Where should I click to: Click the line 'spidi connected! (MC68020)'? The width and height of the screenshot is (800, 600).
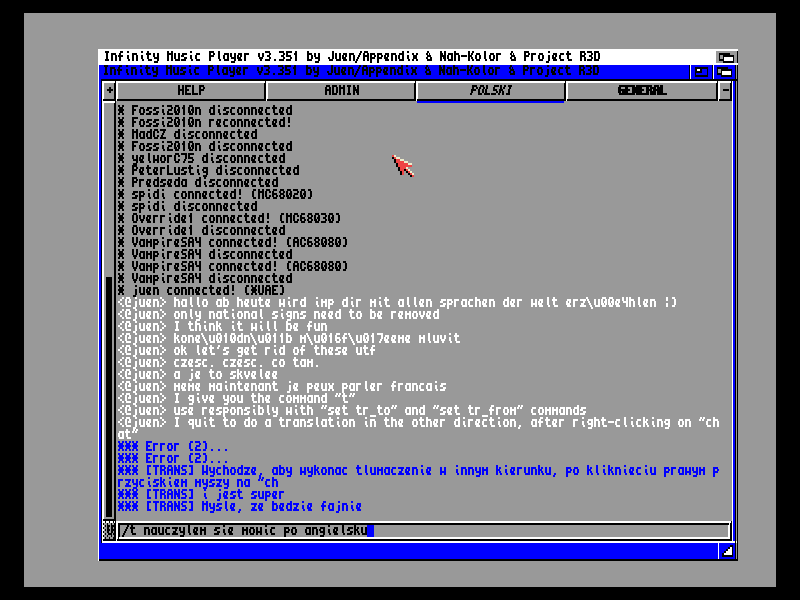(215, 194)
